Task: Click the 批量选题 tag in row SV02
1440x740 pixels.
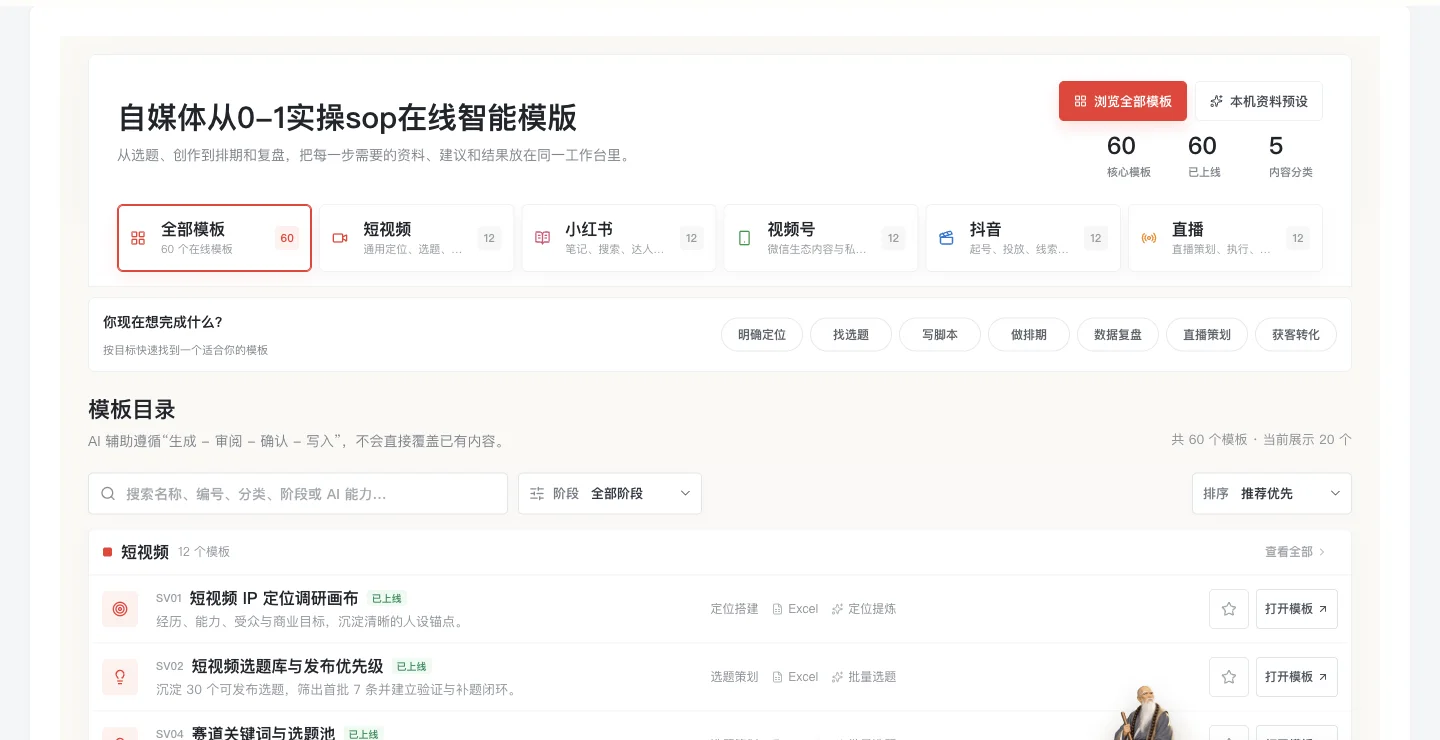Action: click(x=864, y=677)
